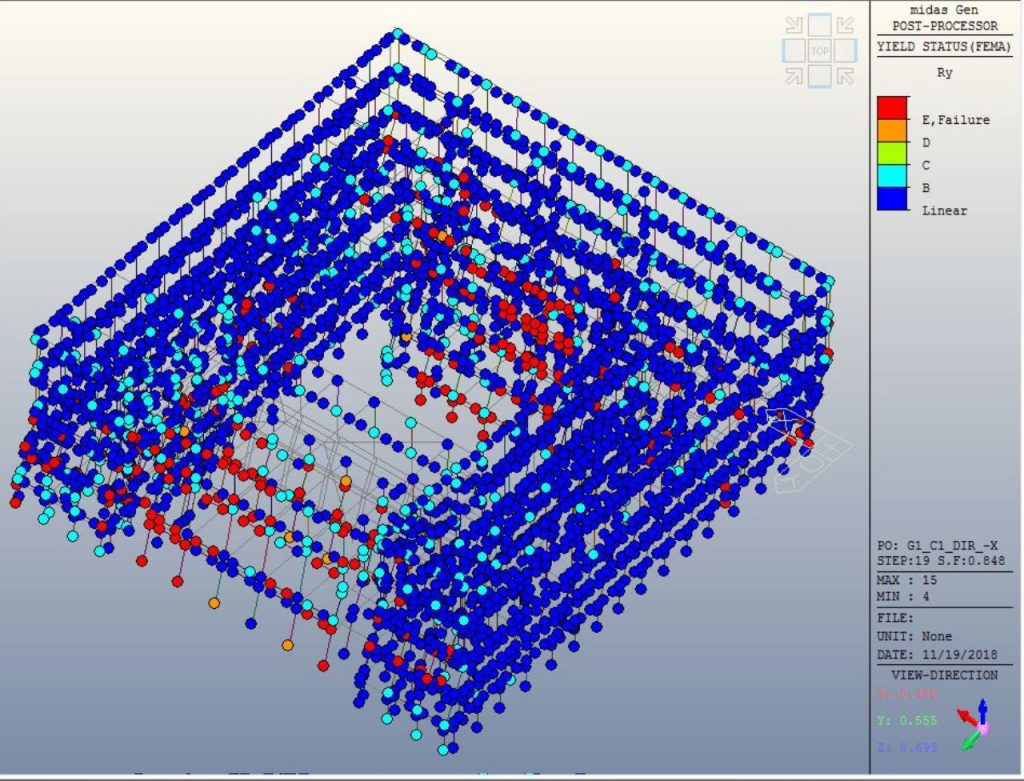Viewport: 1024px width, 781px height.
Task: Select the lower side square of view navigator
Action: click(819, 76)
